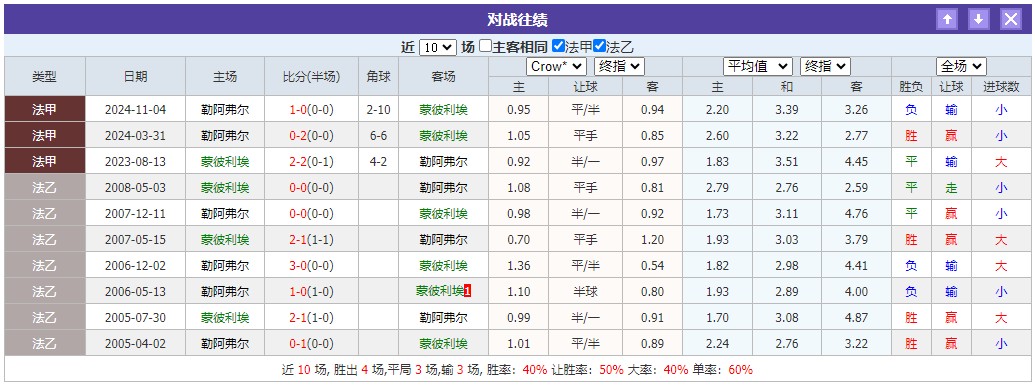Open the match count dropdown showing 10
Viewport: 1035px width, 385px height.
(x=438, y=47)
